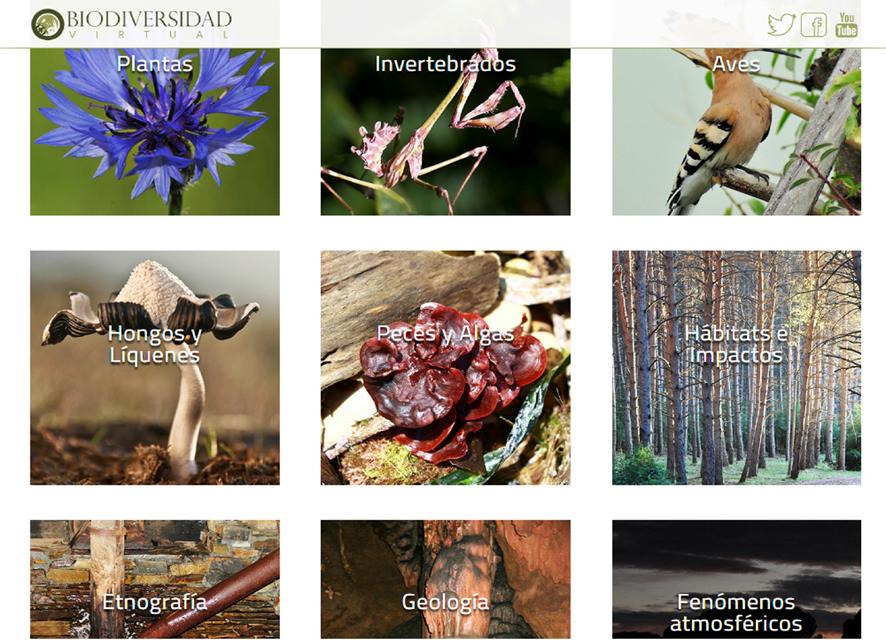The width and height of the screenshot is (886, 640).
Task: Click the Invertebrados label text
Action: (445, 64)
